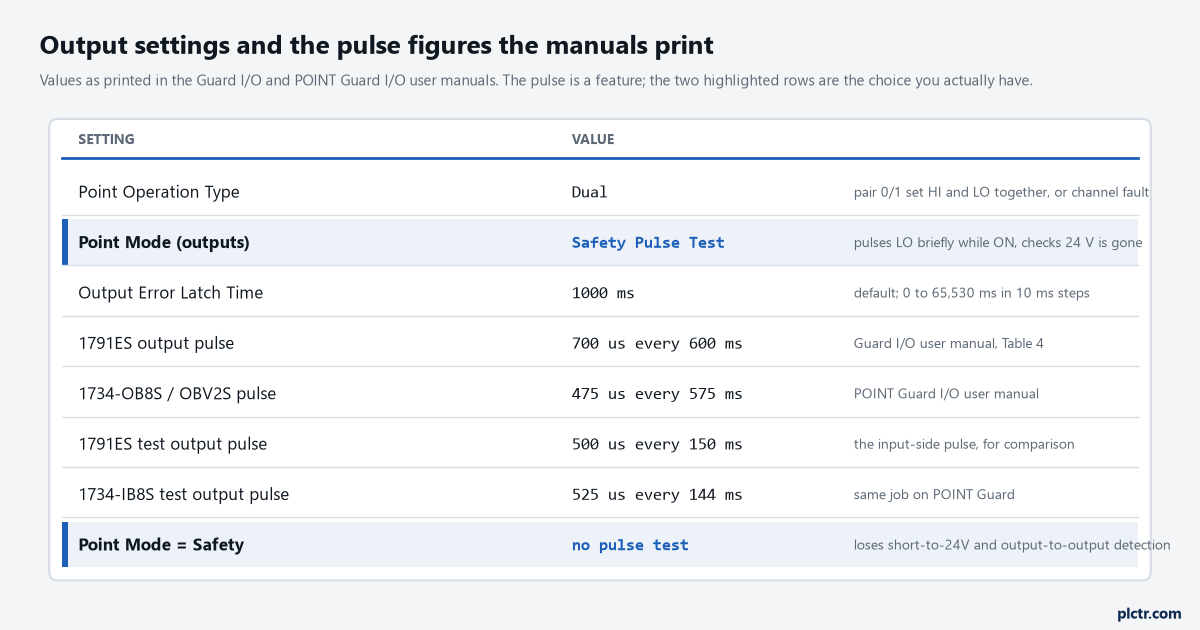Click the 'Dual' value
Viewport: 1200px width, 630px height.
pyautogui.click(x=590, y=192)
